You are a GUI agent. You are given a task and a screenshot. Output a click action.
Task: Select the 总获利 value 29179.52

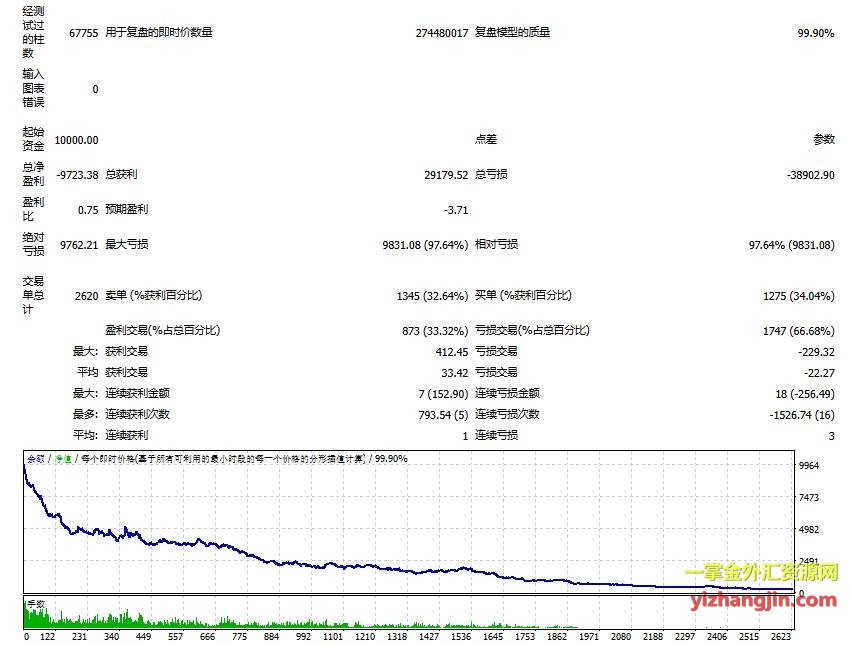pos(446,175)
